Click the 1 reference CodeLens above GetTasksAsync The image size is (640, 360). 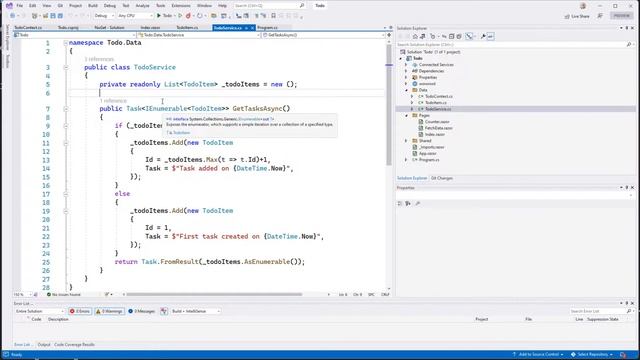click(x=113, y=101)
